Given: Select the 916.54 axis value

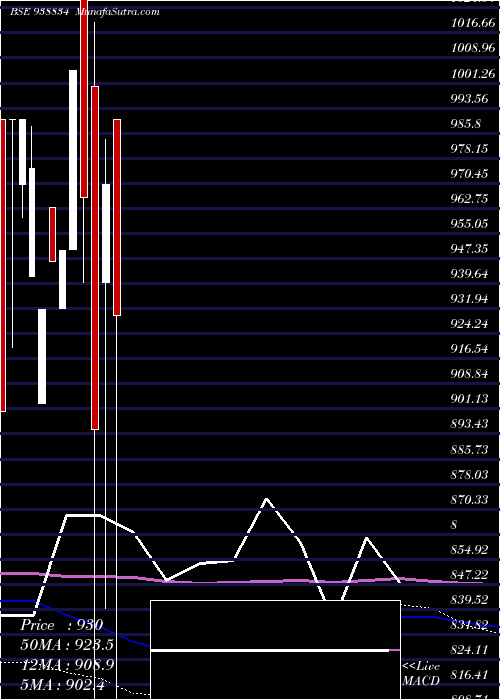Looking at the screenshot, I should pos(469,349).
